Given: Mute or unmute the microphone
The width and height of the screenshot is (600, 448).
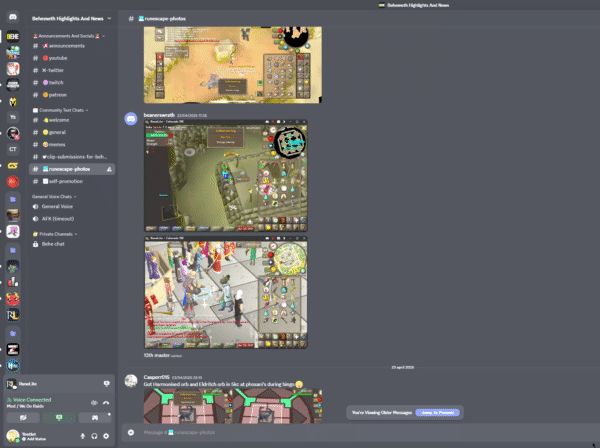Looking at the screenshot, I should (83, 436).
